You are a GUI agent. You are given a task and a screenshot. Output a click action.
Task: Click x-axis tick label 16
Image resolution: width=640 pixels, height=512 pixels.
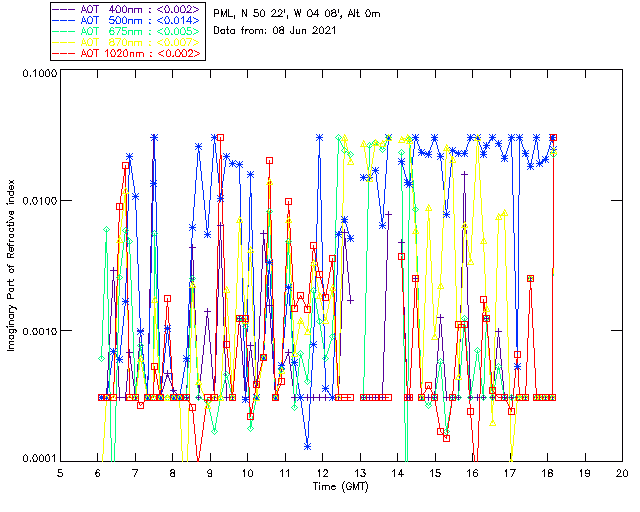(x=473, y=473)
